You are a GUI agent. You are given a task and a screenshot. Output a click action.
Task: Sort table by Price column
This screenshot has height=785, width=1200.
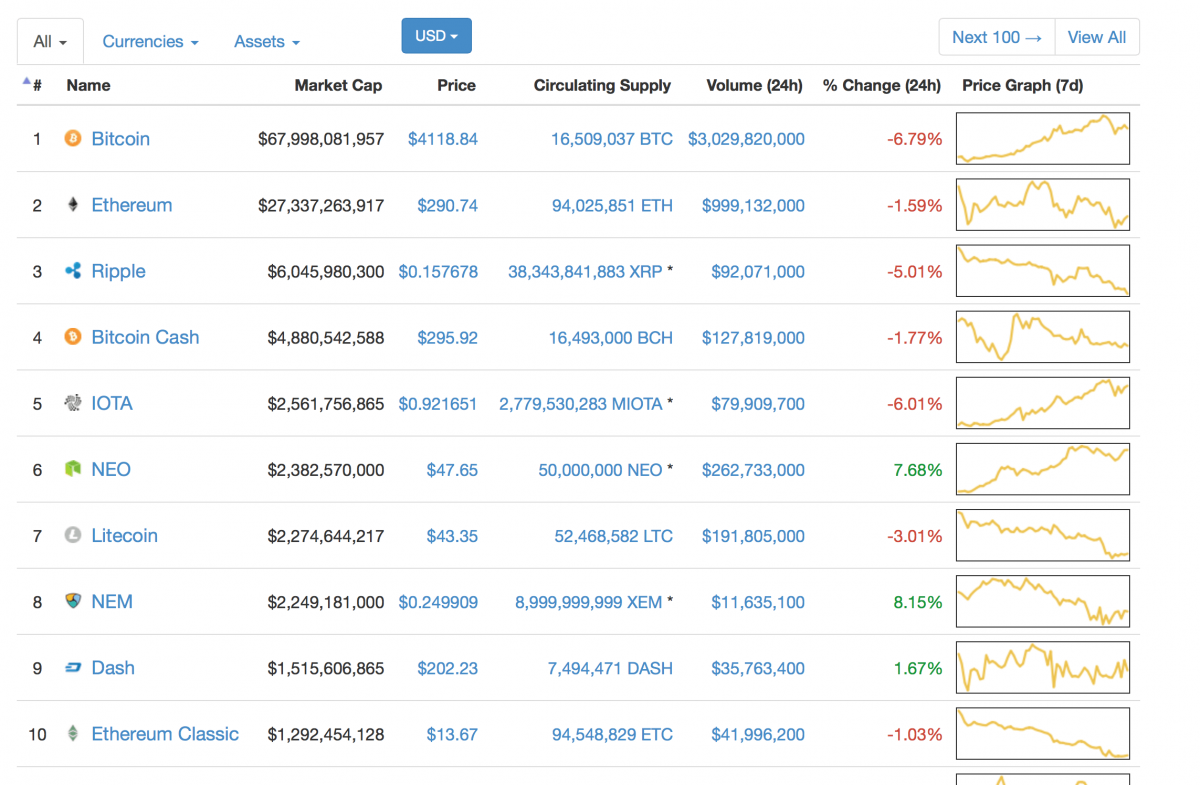(x=456, y=85)
